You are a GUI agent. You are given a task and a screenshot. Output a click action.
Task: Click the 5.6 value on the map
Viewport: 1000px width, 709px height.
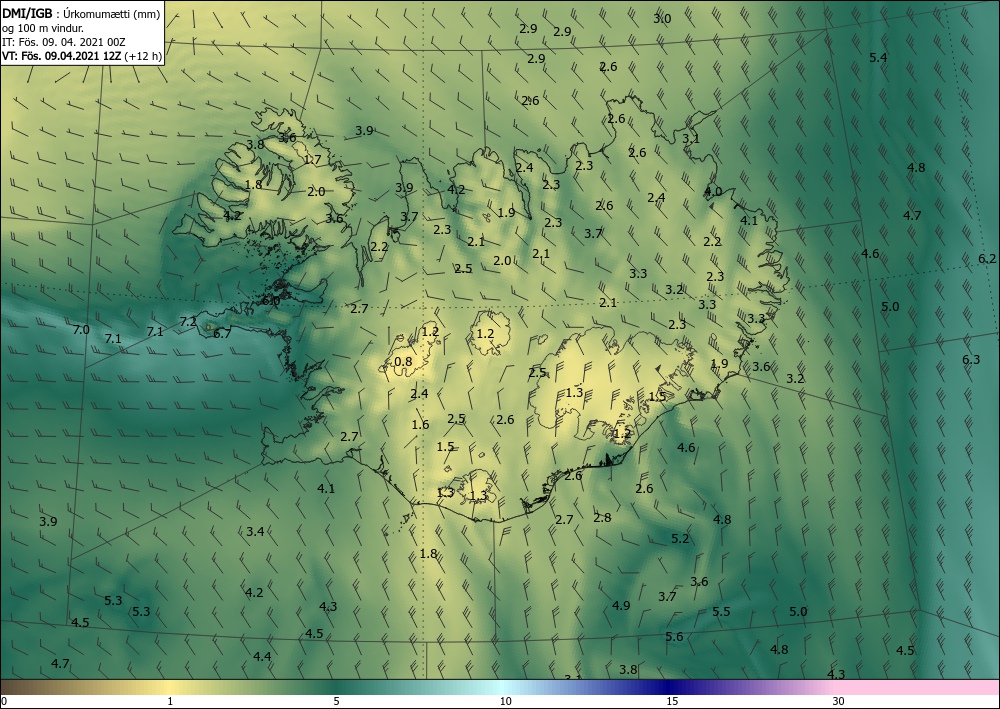(674, 636)
